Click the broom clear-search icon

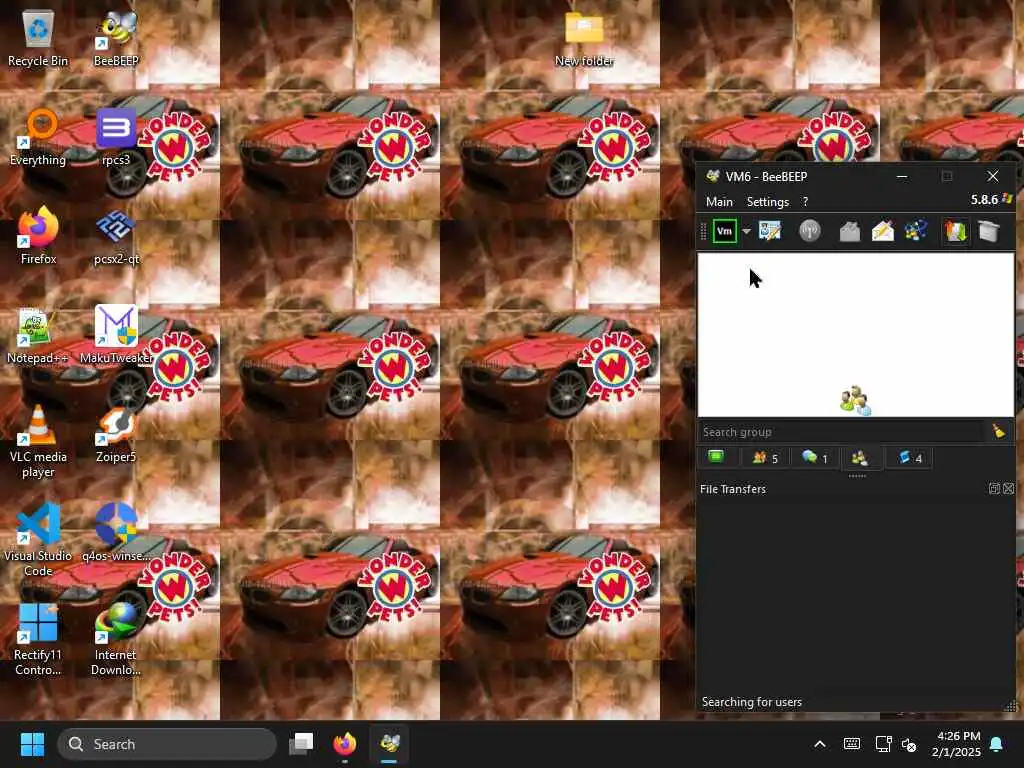coord(999,431)
